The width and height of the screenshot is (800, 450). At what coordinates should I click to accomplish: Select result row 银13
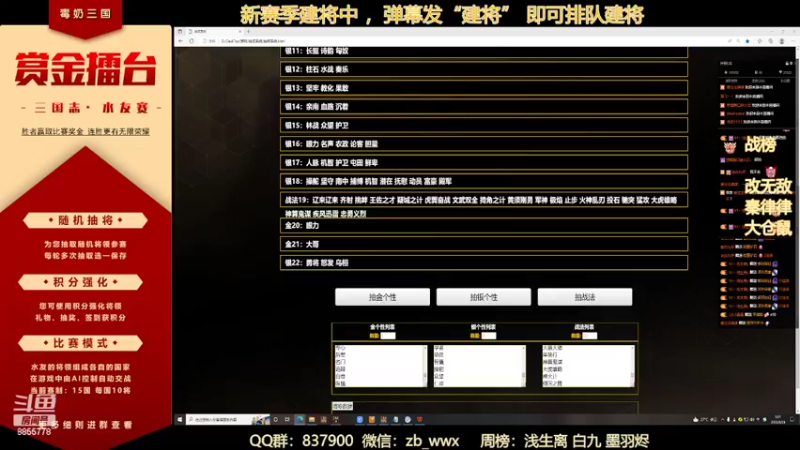point(484,88)
